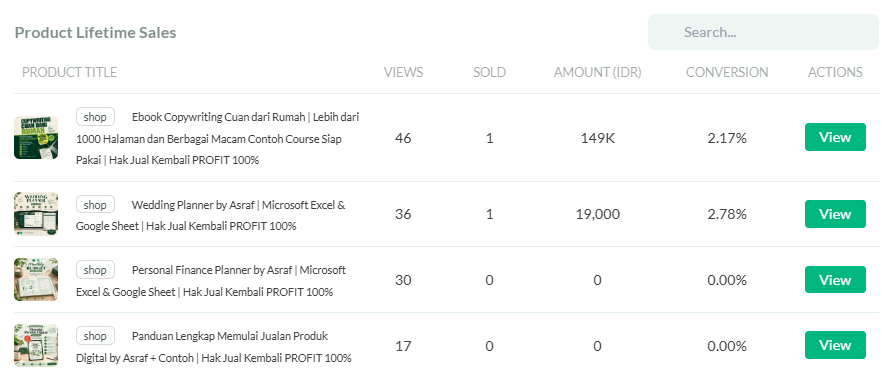Click the 30 views value
This screenshot has width=890, height=376.
[403, 280]
